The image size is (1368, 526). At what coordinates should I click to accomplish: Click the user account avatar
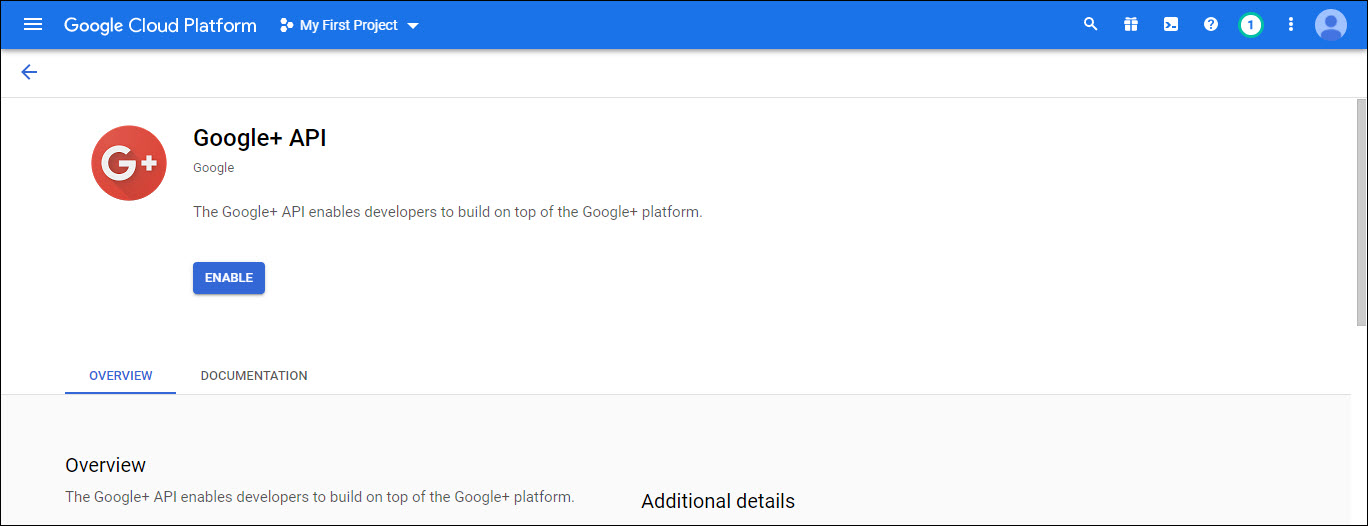pos(1331,24)
